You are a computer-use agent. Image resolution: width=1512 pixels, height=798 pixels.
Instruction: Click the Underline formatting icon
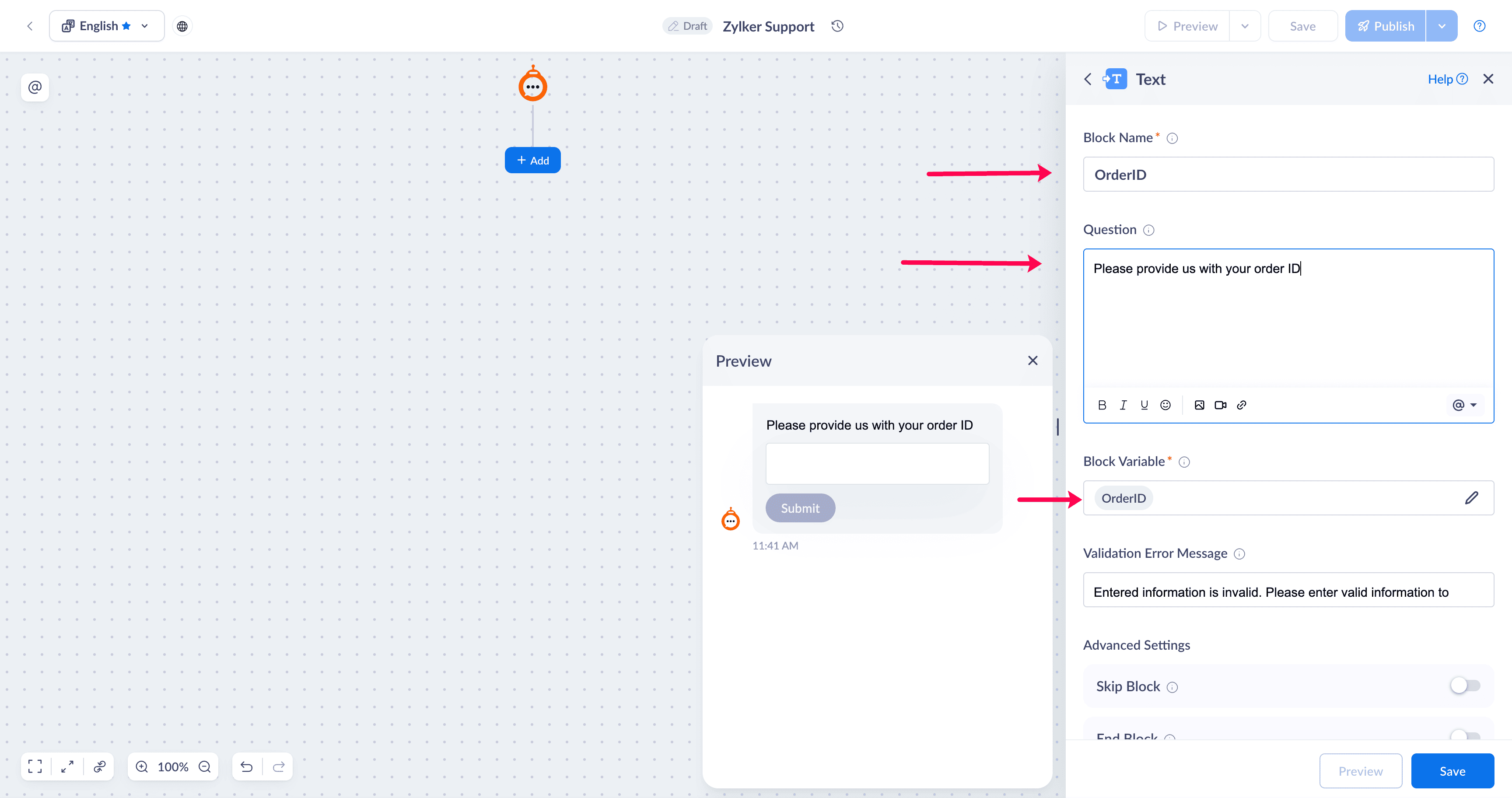[1144, 405]
